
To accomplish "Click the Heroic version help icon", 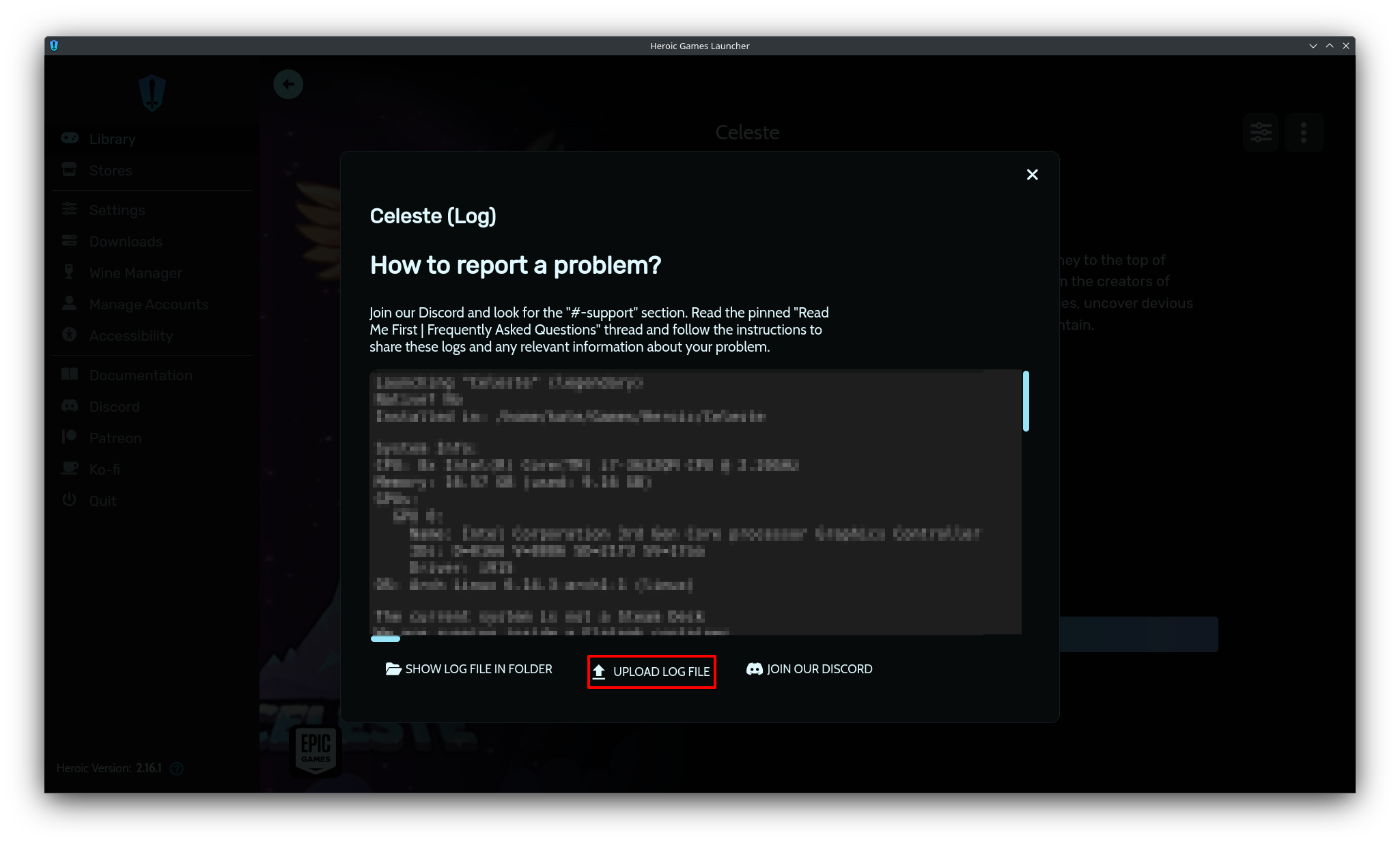I will (177, 769).
